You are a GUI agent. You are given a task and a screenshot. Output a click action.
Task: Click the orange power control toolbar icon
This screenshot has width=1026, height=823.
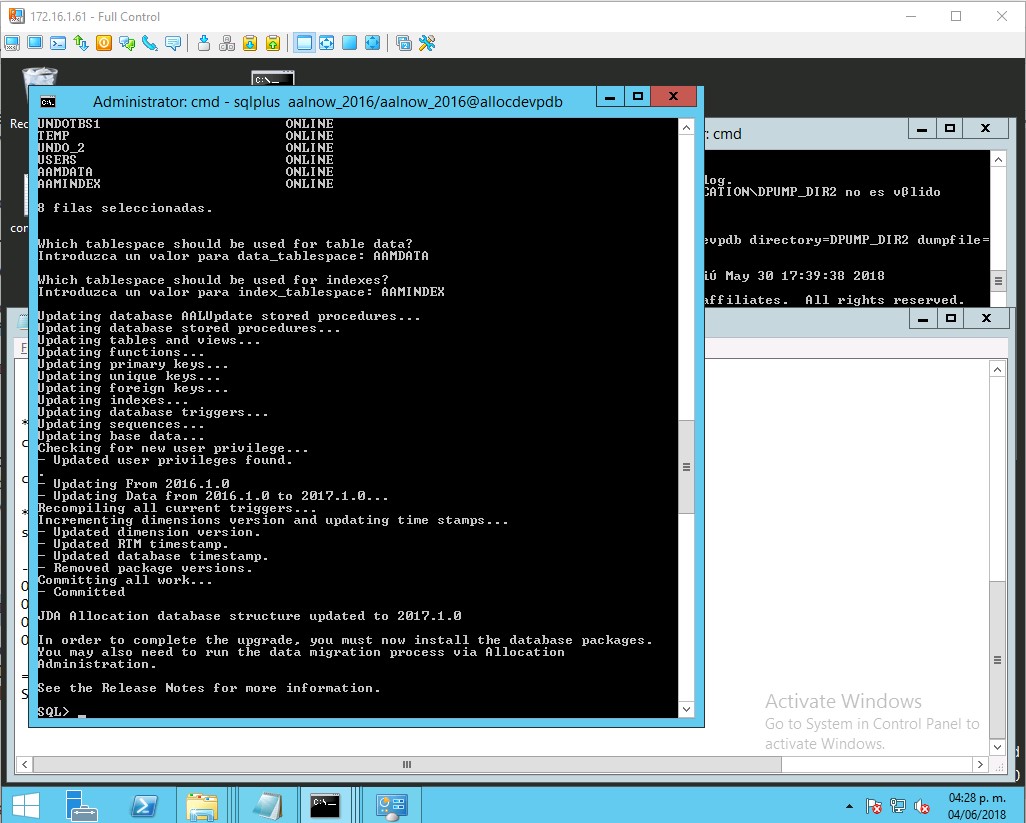click(x=104, y=43)
